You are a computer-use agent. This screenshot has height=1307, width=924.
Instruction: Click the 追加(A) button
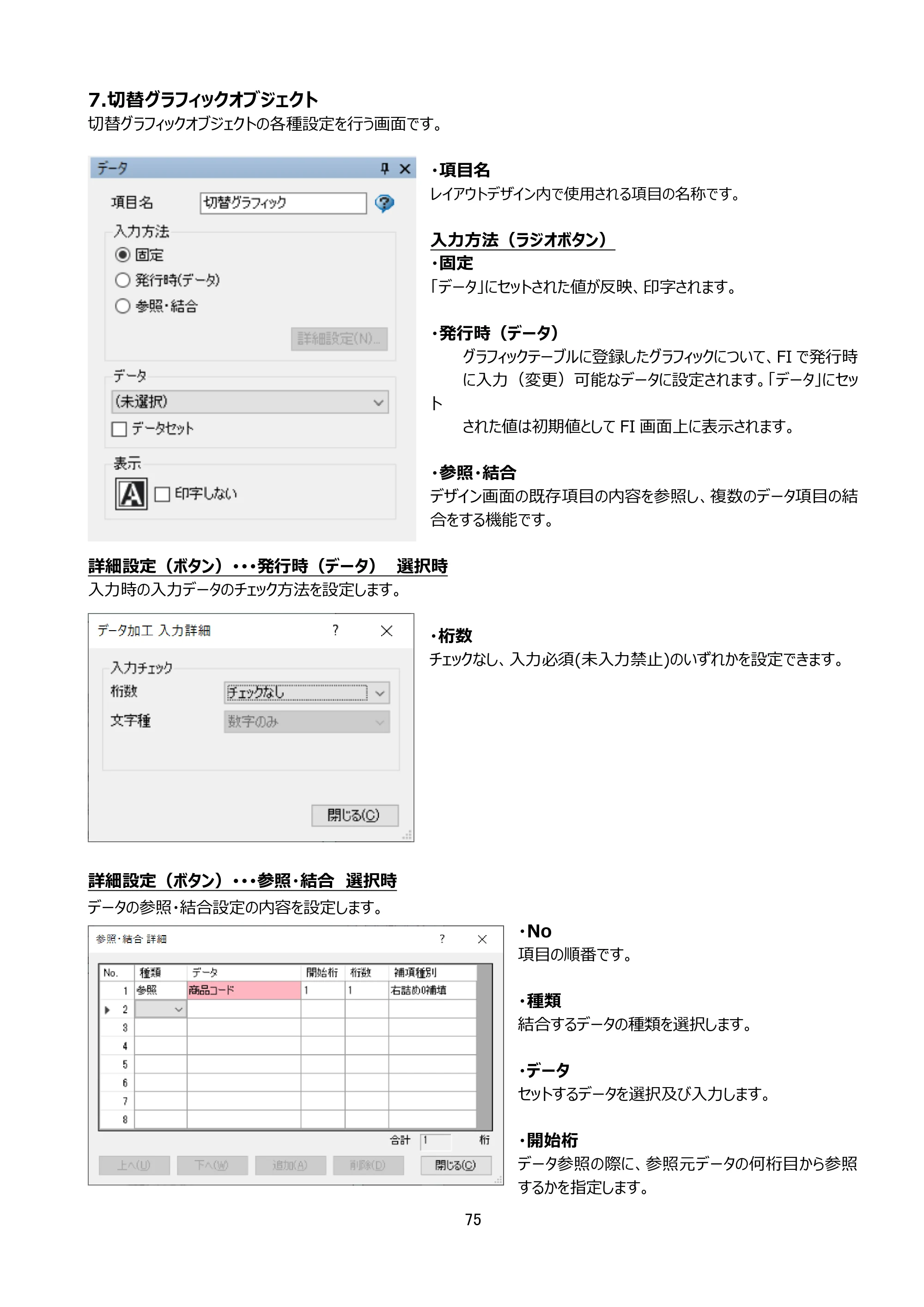[x=290, y=1165]
